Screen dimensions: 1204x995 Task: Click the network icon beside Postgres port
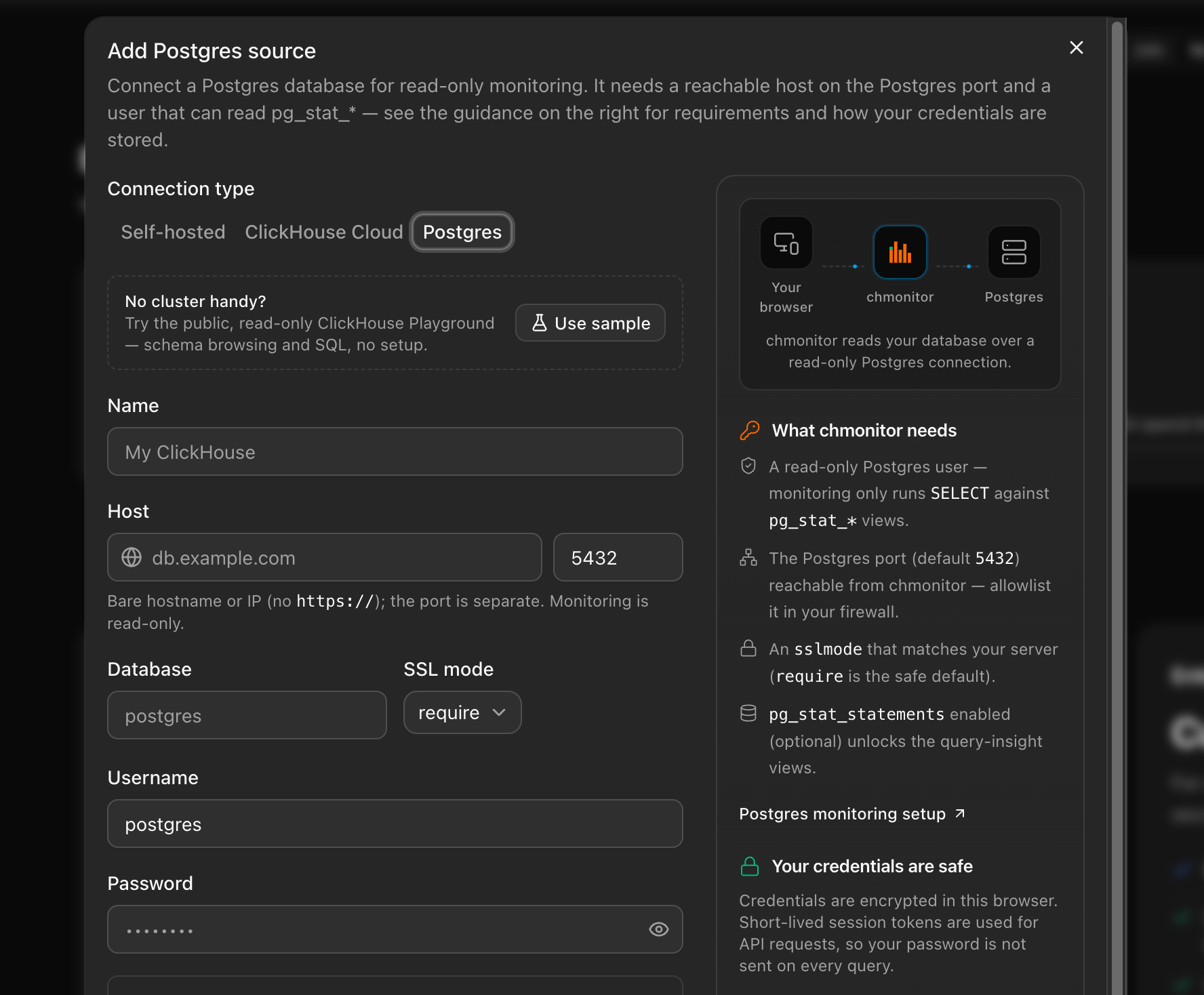point(748,558)
